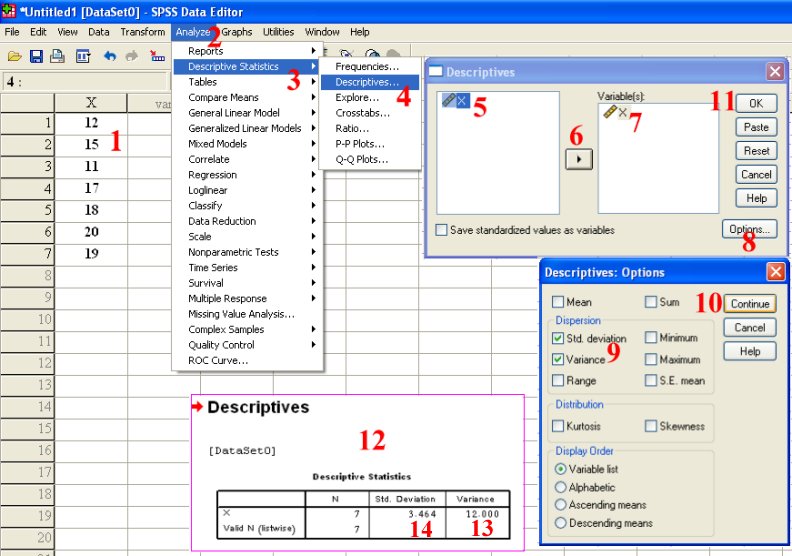The image size is (792, 556).
Task: Click the Go to case toolbar icon
Action: pyautogui.click(x=157, y=56)
